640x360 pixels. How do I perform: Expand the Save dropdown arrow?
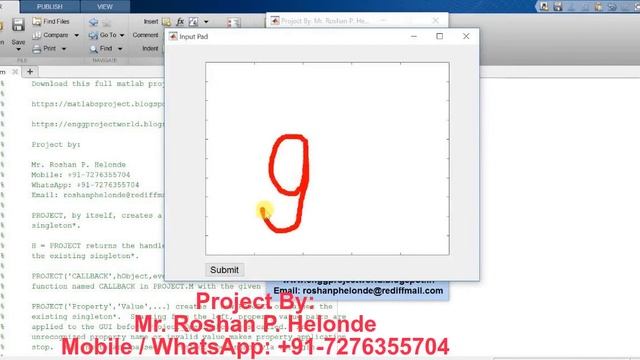[18, 49]
